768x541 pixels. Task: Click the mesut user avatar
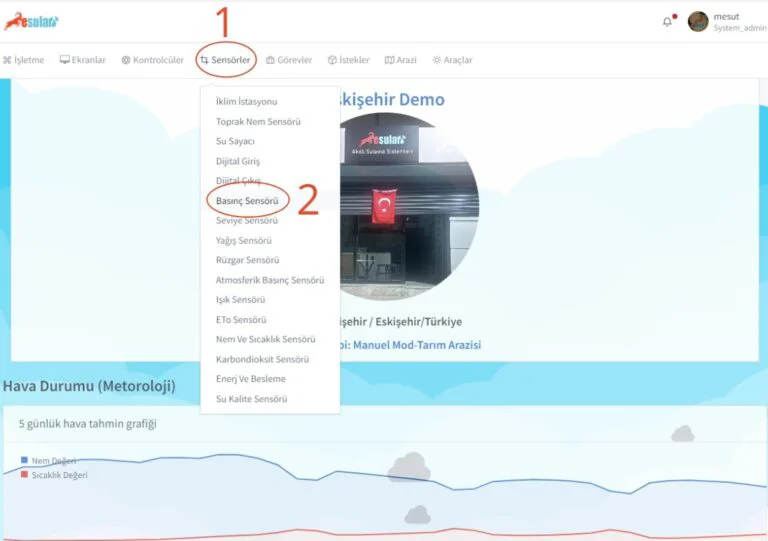[x=698, y=21]
